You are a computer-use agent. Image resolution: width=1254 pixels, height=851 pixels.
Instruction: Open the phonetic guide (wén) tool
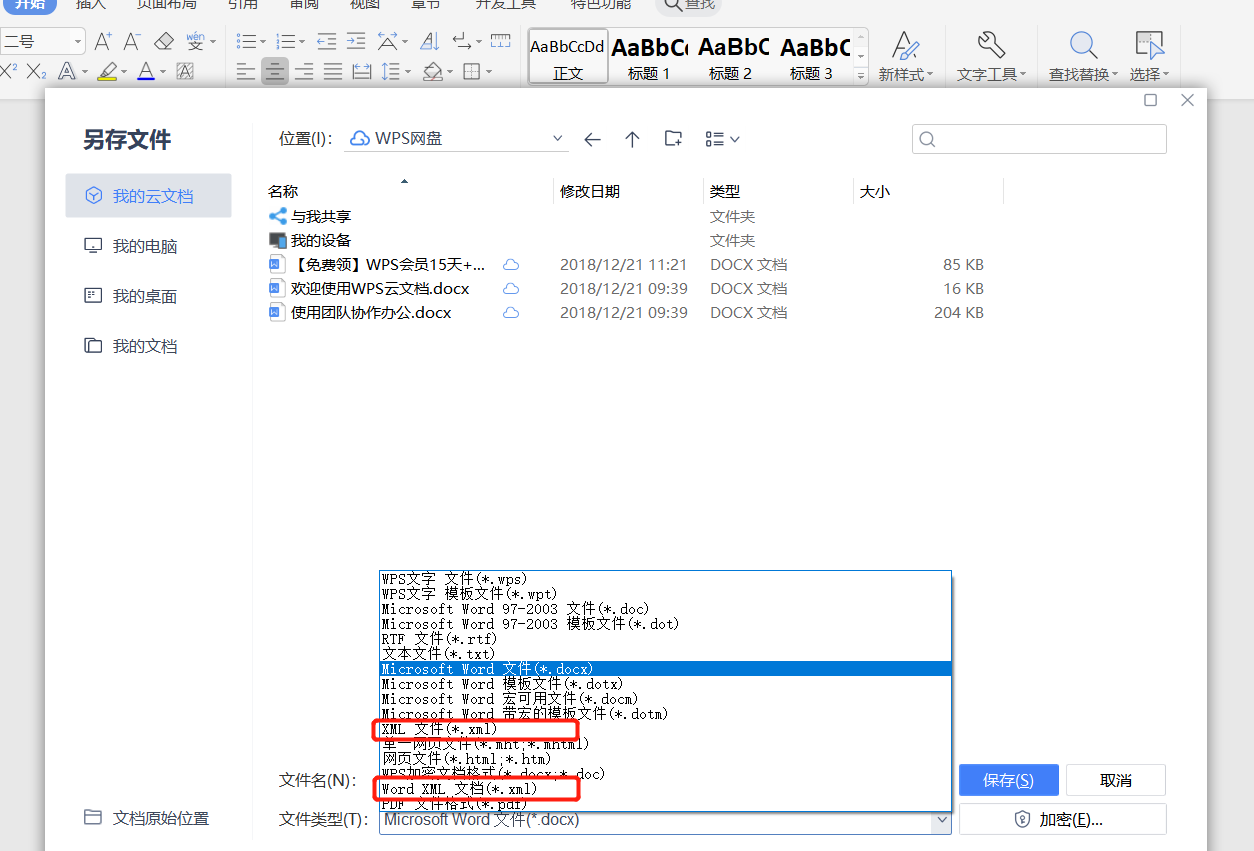click(195, 41)
